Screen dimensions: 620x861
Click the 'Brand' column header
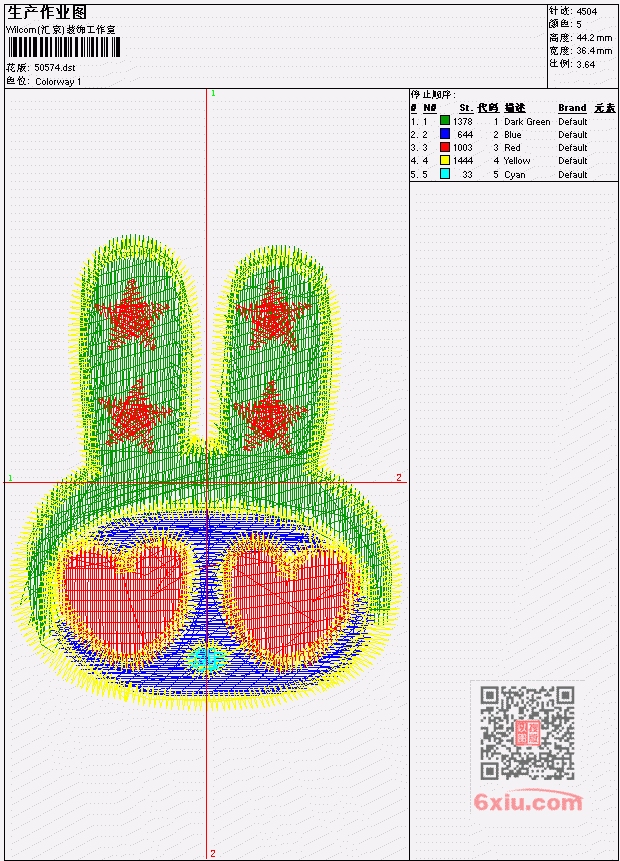(x=572, y=108)
